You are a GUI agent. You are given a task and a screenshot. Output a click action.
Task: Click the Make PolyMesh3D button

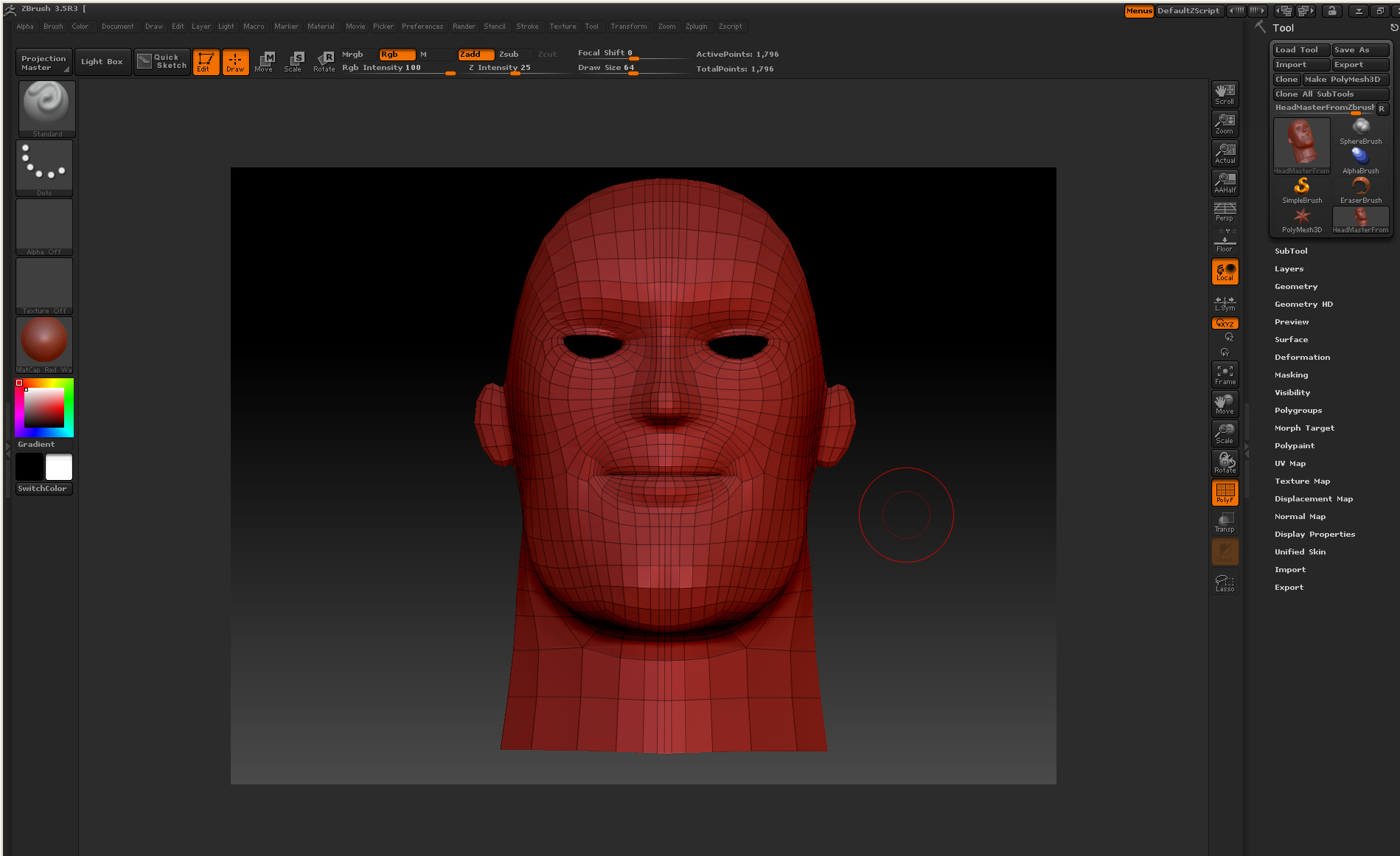coord(1345,80)
